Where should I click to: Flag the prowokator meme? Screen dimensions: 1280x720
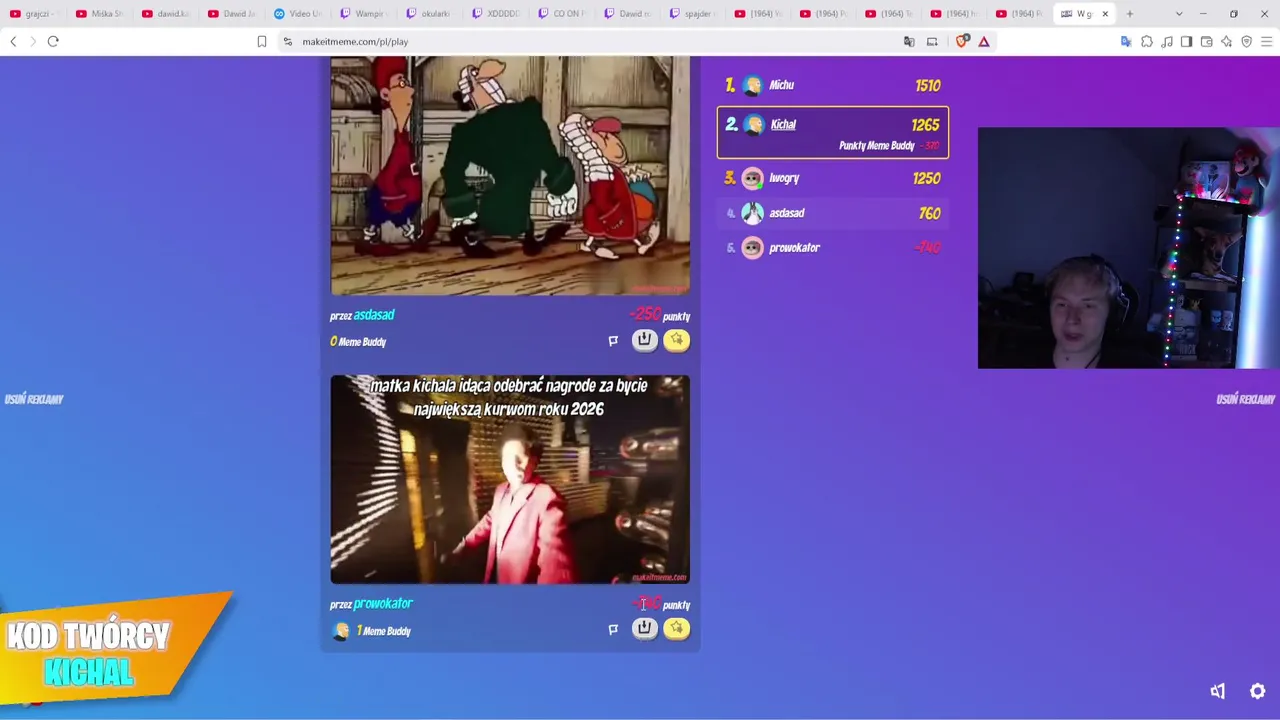pyautogui.click(x=613, y=629)
